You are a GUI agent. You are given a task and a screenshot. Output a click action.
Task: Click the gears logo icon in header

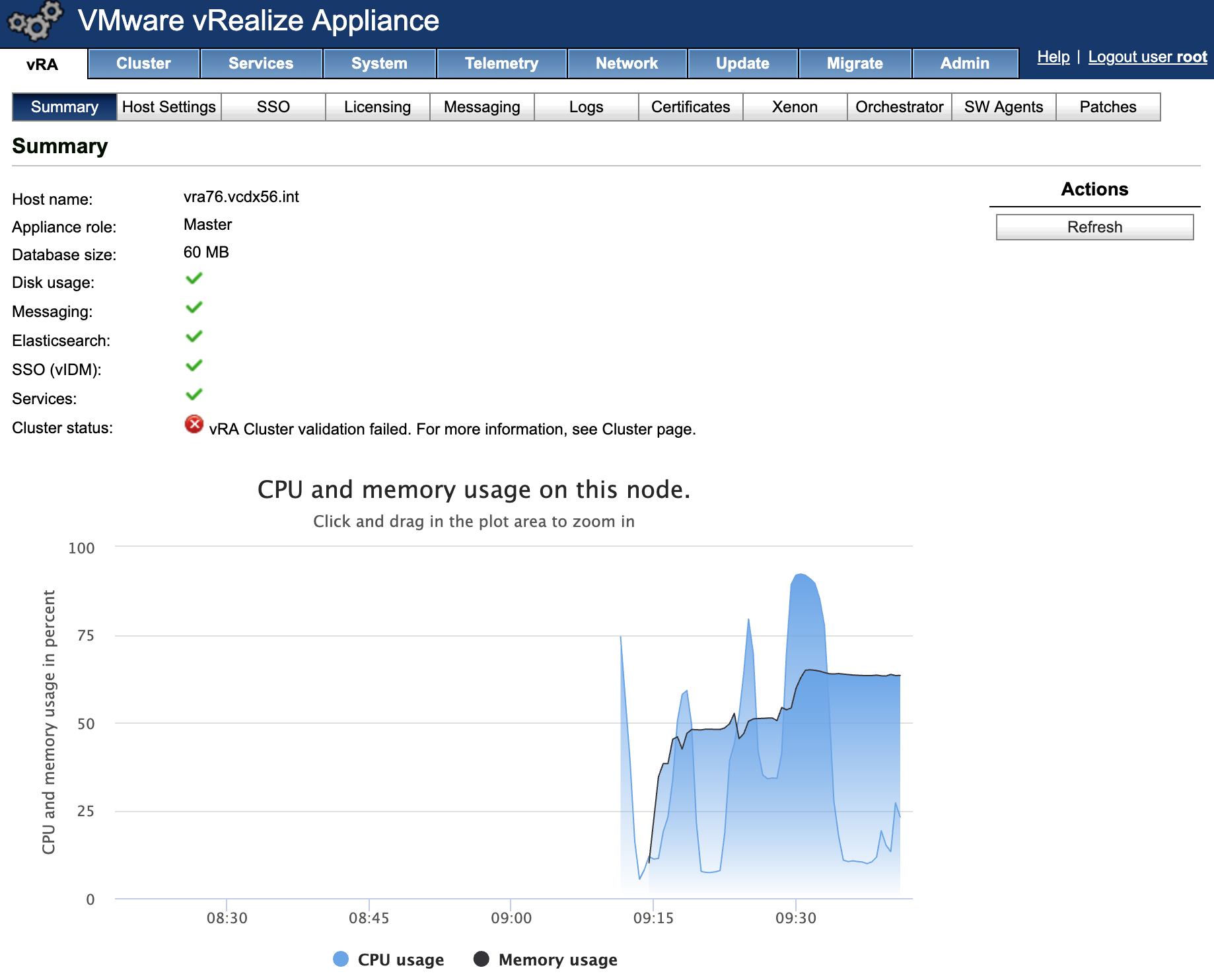(35, 21)
